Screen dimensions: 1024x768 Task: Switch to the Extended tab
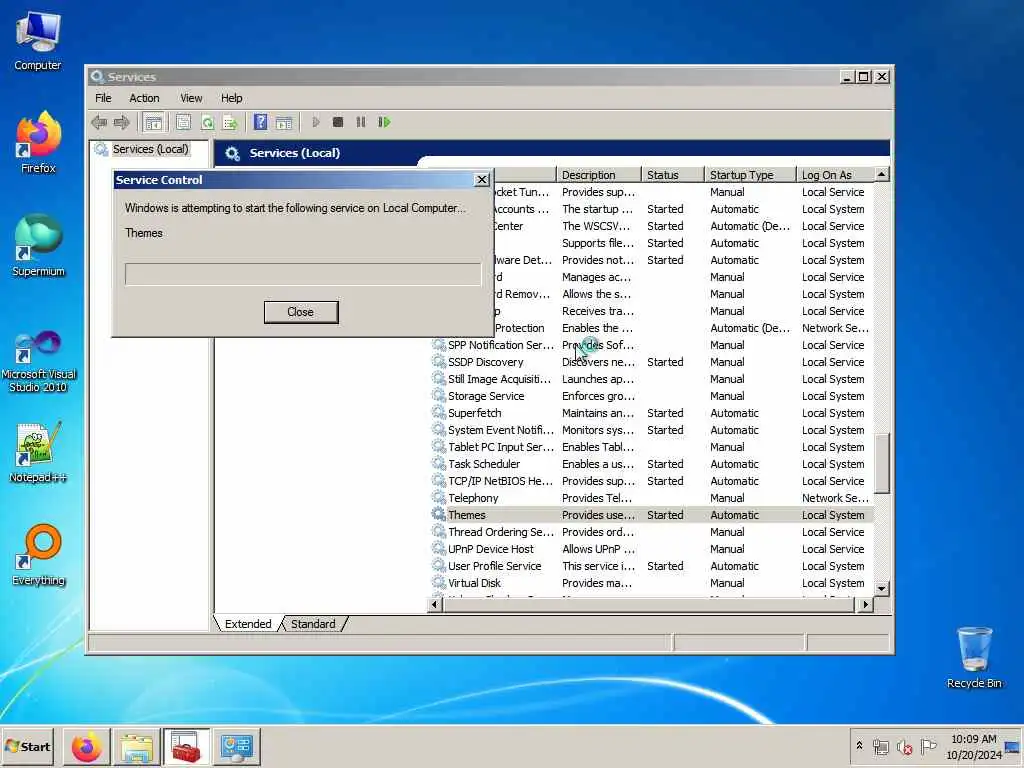(248, 624)
